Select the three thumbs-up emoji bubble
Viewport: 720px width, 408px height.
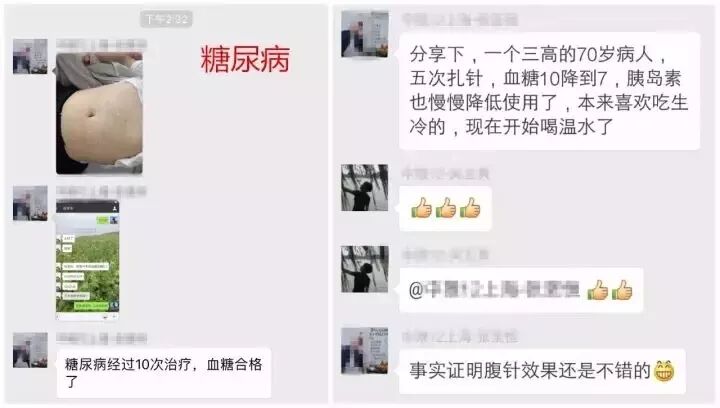pos(445,208)
